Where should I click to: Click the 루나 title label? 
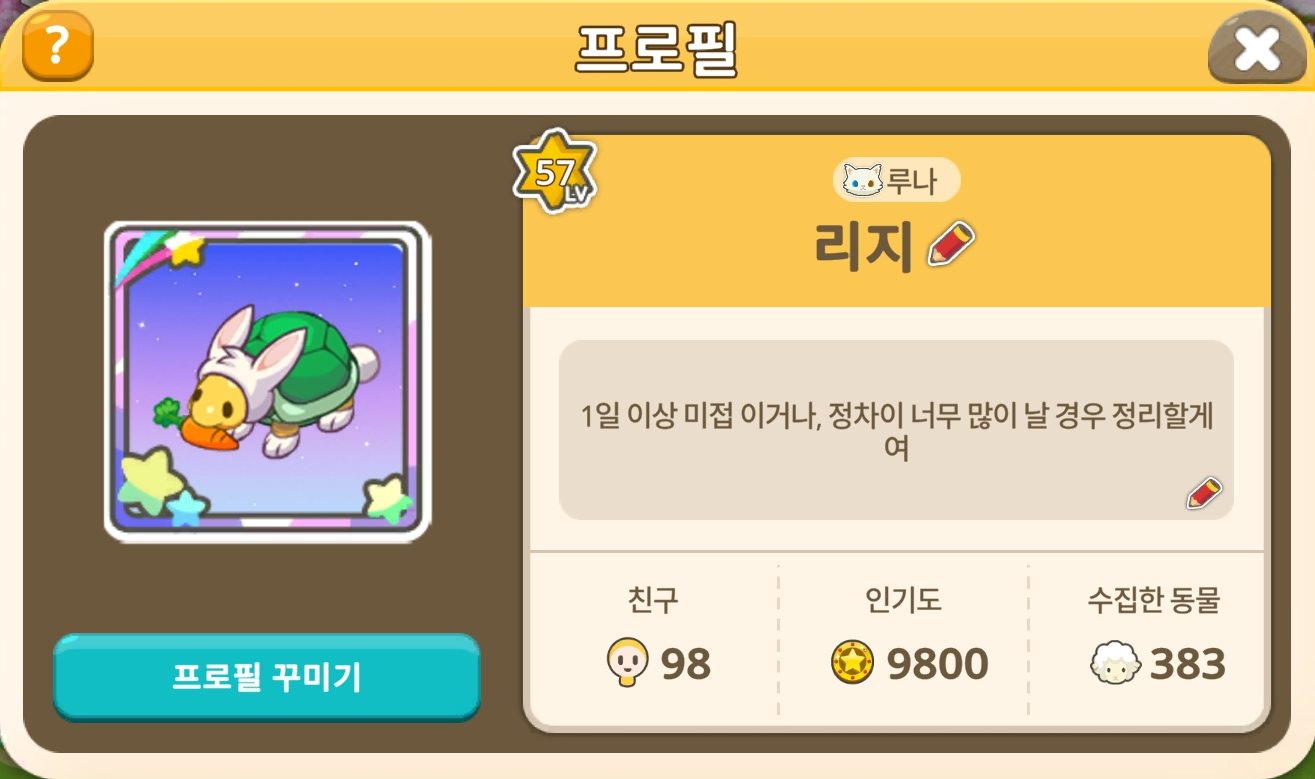click(x=910, y=181)
